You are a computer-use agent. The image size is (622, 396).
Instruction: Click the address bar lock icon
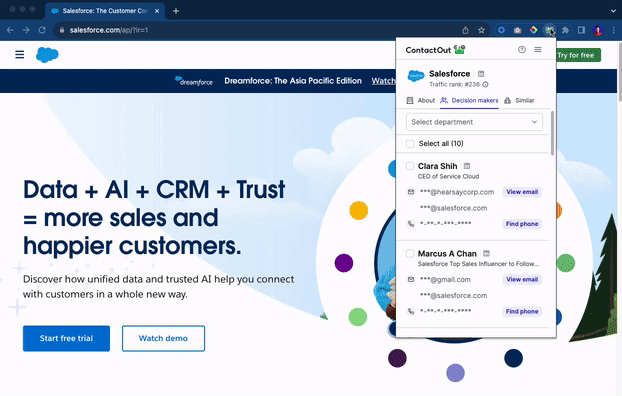pos(61,30)
